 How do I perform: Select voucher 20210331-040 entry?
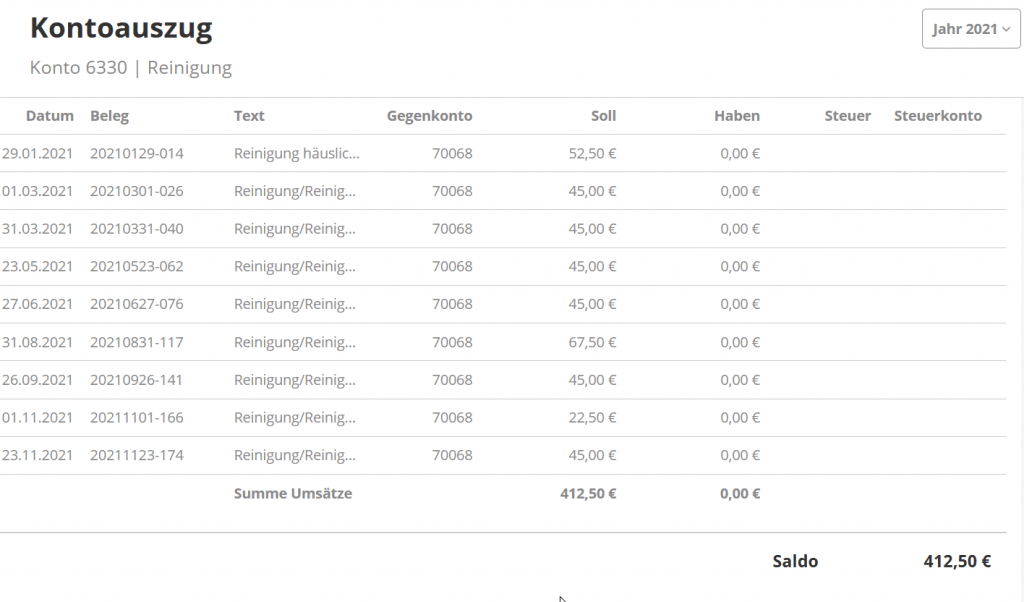pyautogui.click(x=136, y=229)
